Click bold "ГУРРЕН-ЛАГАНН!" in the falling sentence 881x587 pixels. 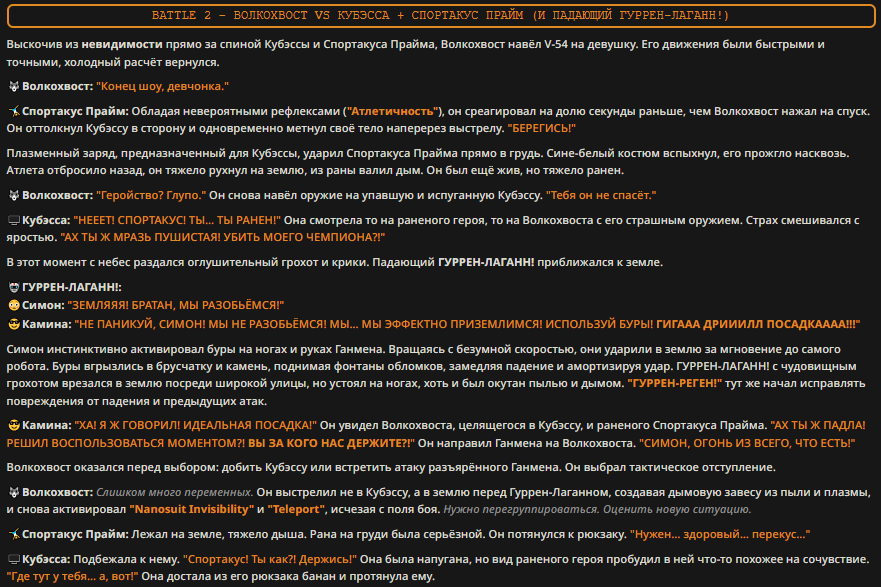point(486,262)
